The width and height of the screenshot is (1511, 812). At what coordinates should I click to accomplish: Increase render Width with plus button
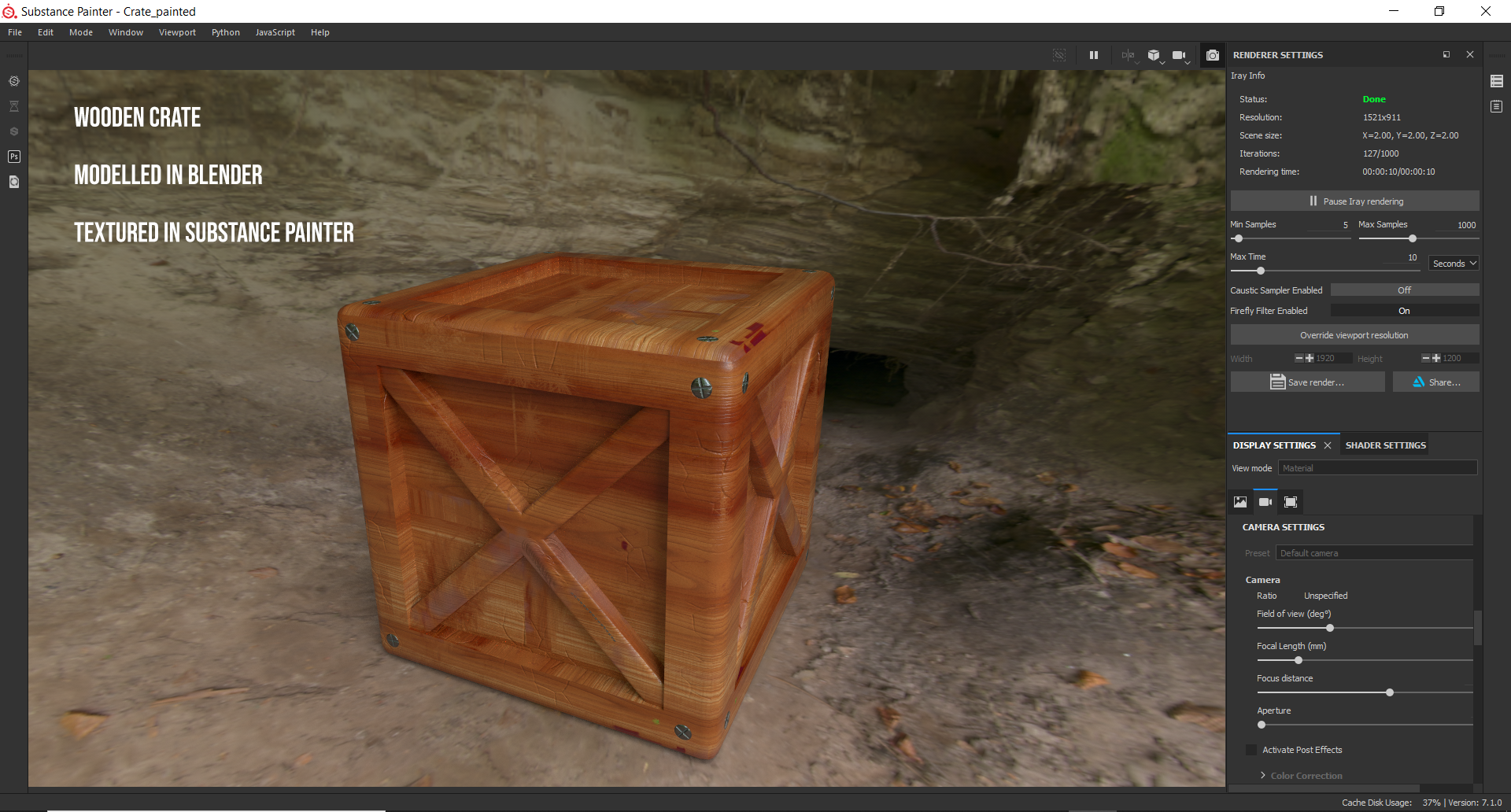coord(1310,358)
